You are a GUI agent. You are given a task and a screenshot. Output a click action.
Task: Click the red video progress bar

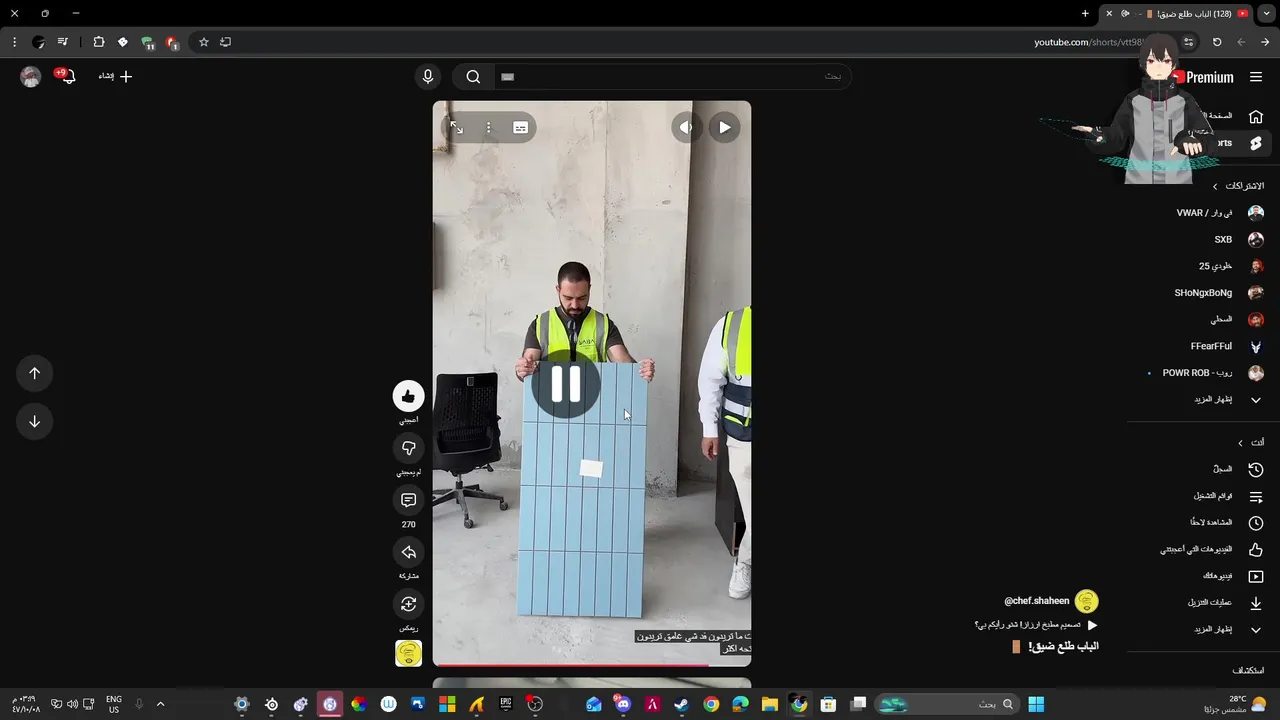(x=591, y=664)
